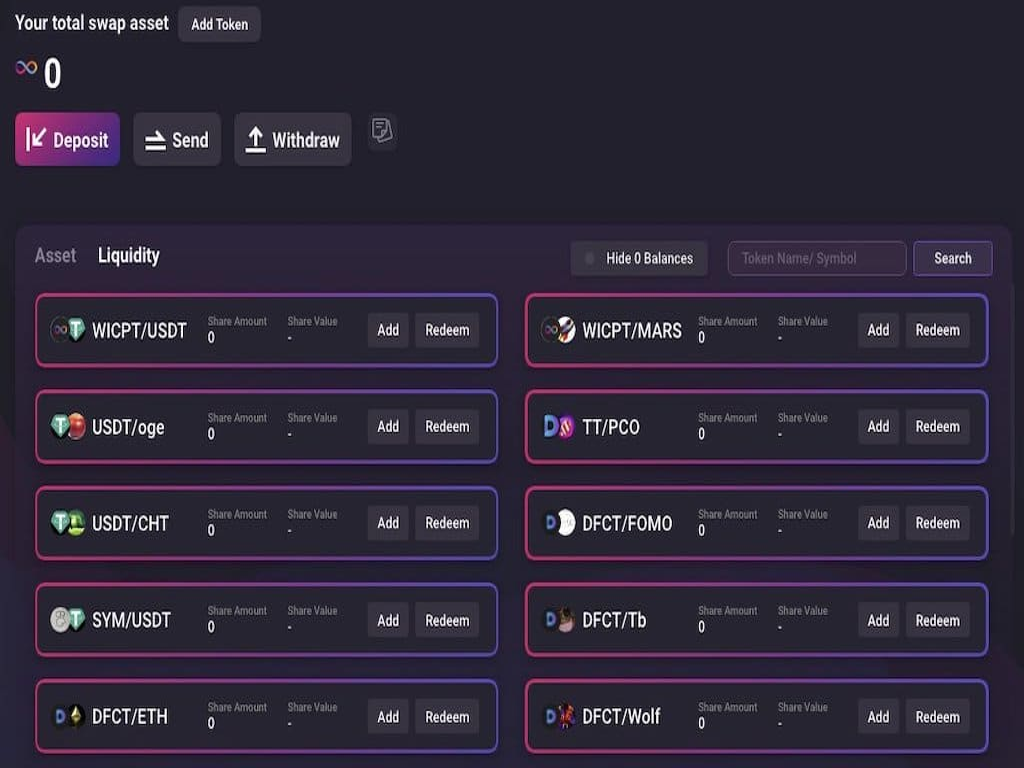This screenshot has height=768, width=1024.
Task: Click the Add Token button
Action: [x=219, y=24]
